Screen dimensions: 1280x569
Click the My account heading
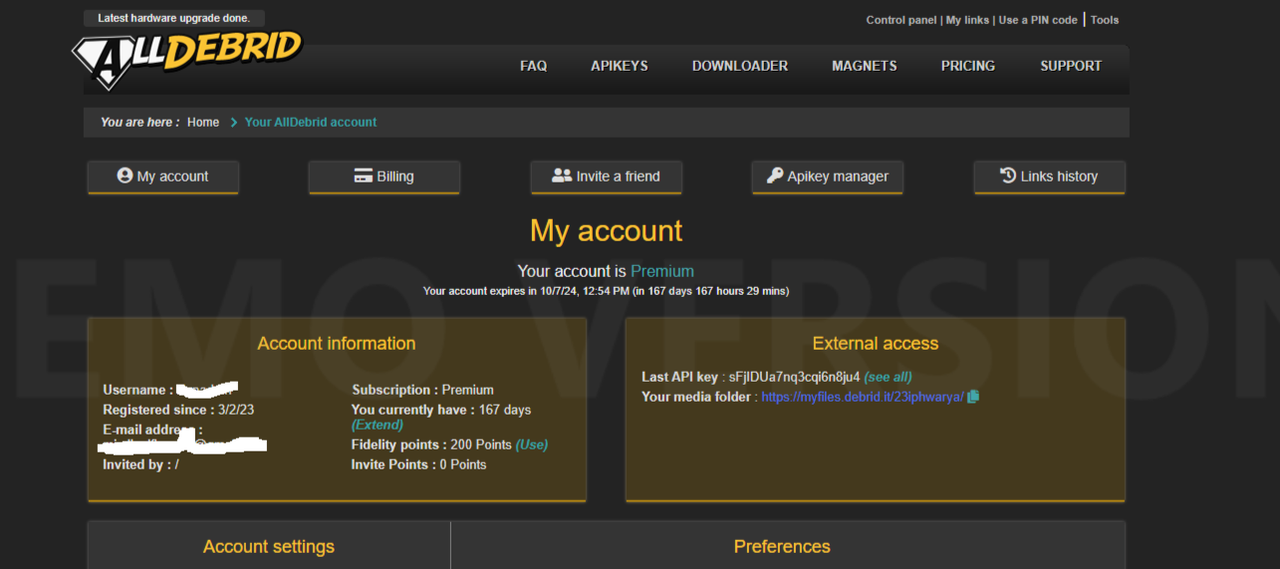click(x=606, y=231)
